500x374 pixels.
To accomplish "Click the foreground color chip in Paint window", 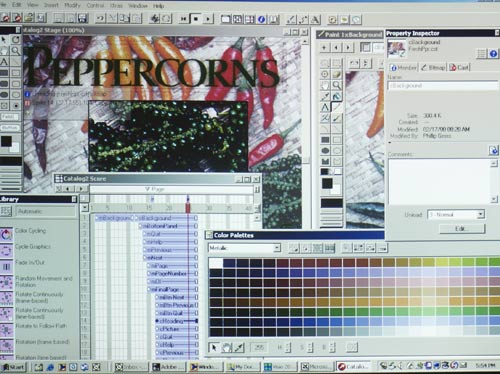I will pyautogui.click(x=327, y=183).
